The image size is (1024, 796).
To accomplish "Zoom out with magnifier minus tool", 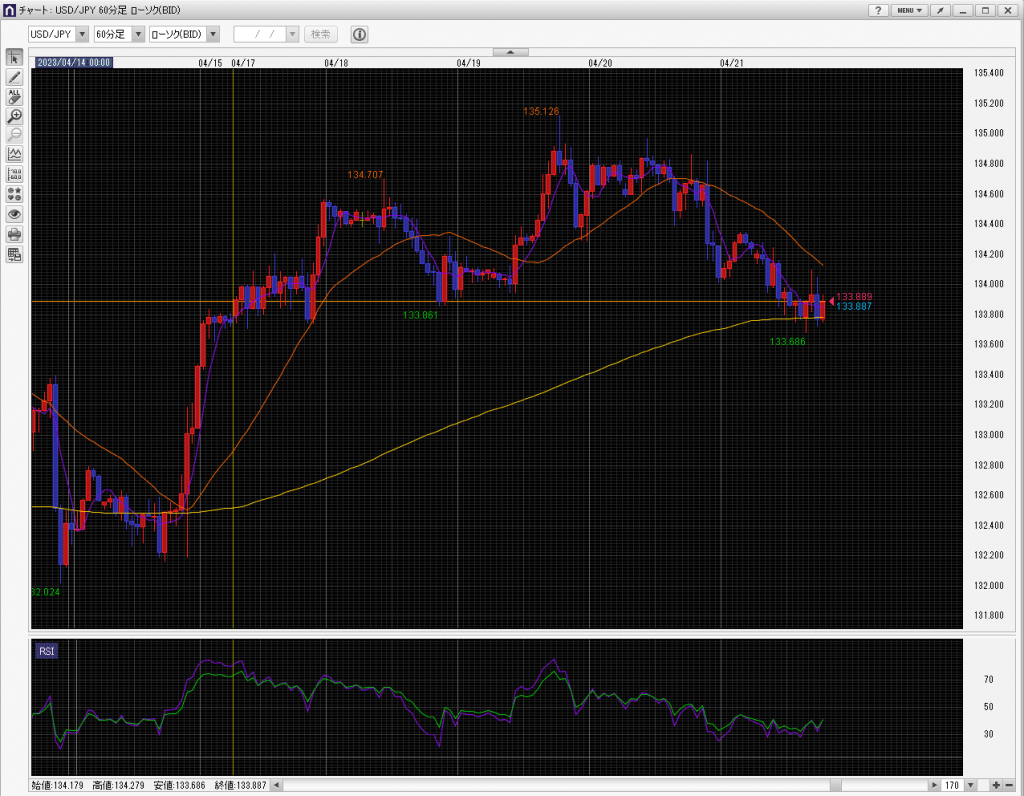I will (x=14, y=135).
